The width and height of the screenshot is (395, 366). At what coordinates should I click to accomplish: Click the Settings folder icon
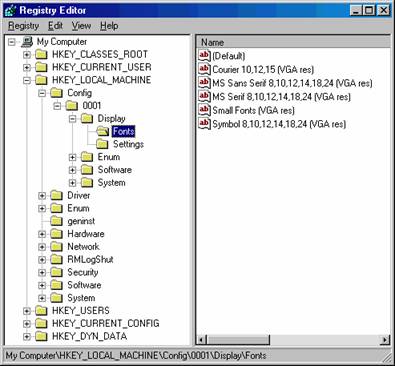(102, 144)
